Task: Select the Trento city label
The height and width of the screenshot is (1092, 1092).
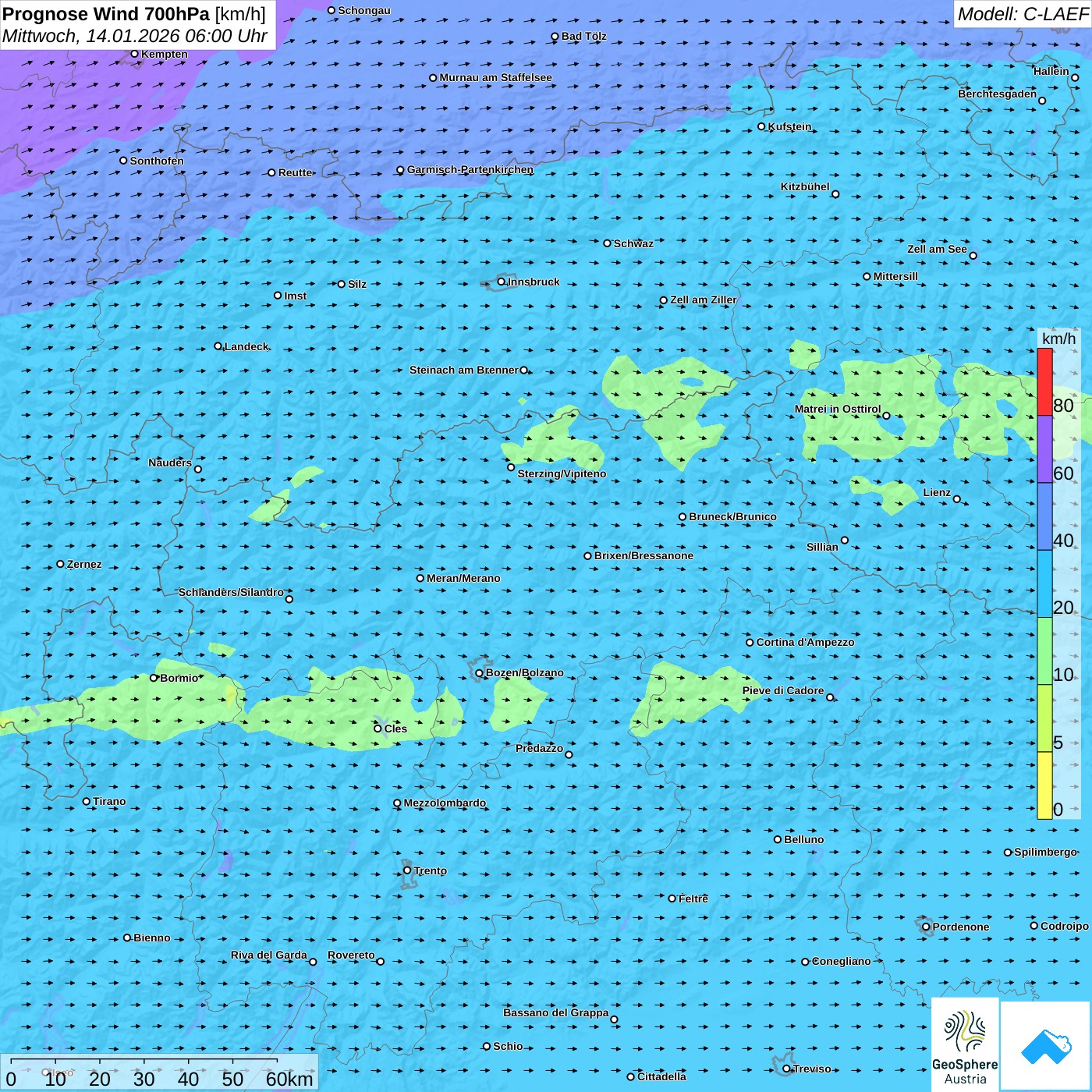Action: (x=431, y=870)
